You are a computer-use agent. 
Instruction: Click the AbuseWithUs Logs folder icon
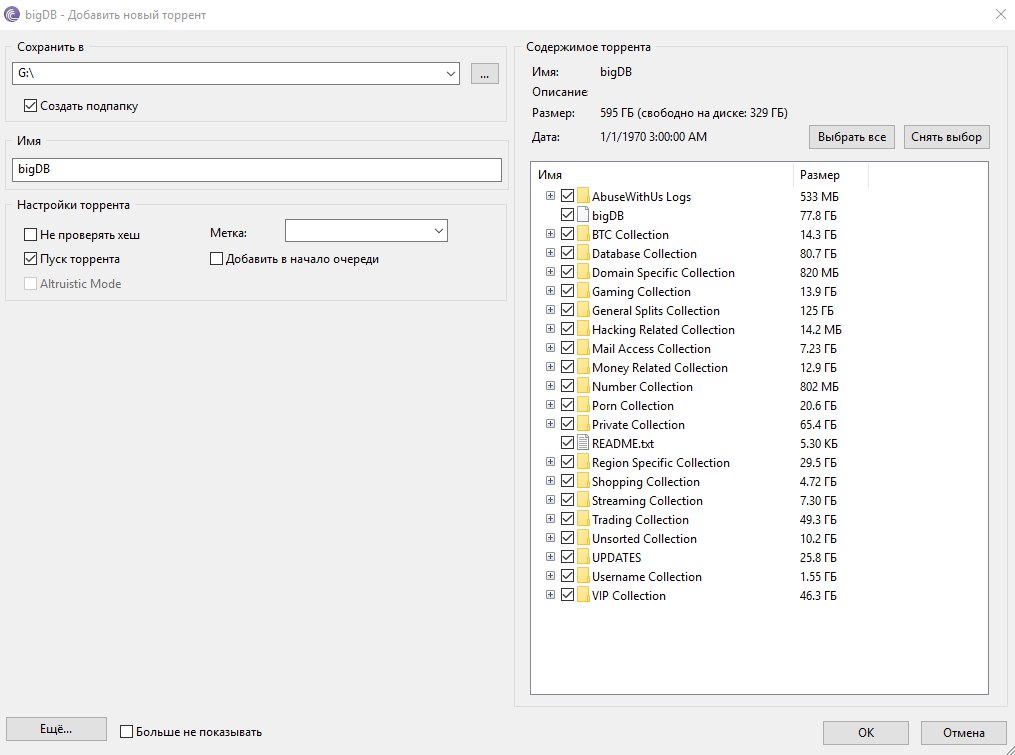pos(583,196)
